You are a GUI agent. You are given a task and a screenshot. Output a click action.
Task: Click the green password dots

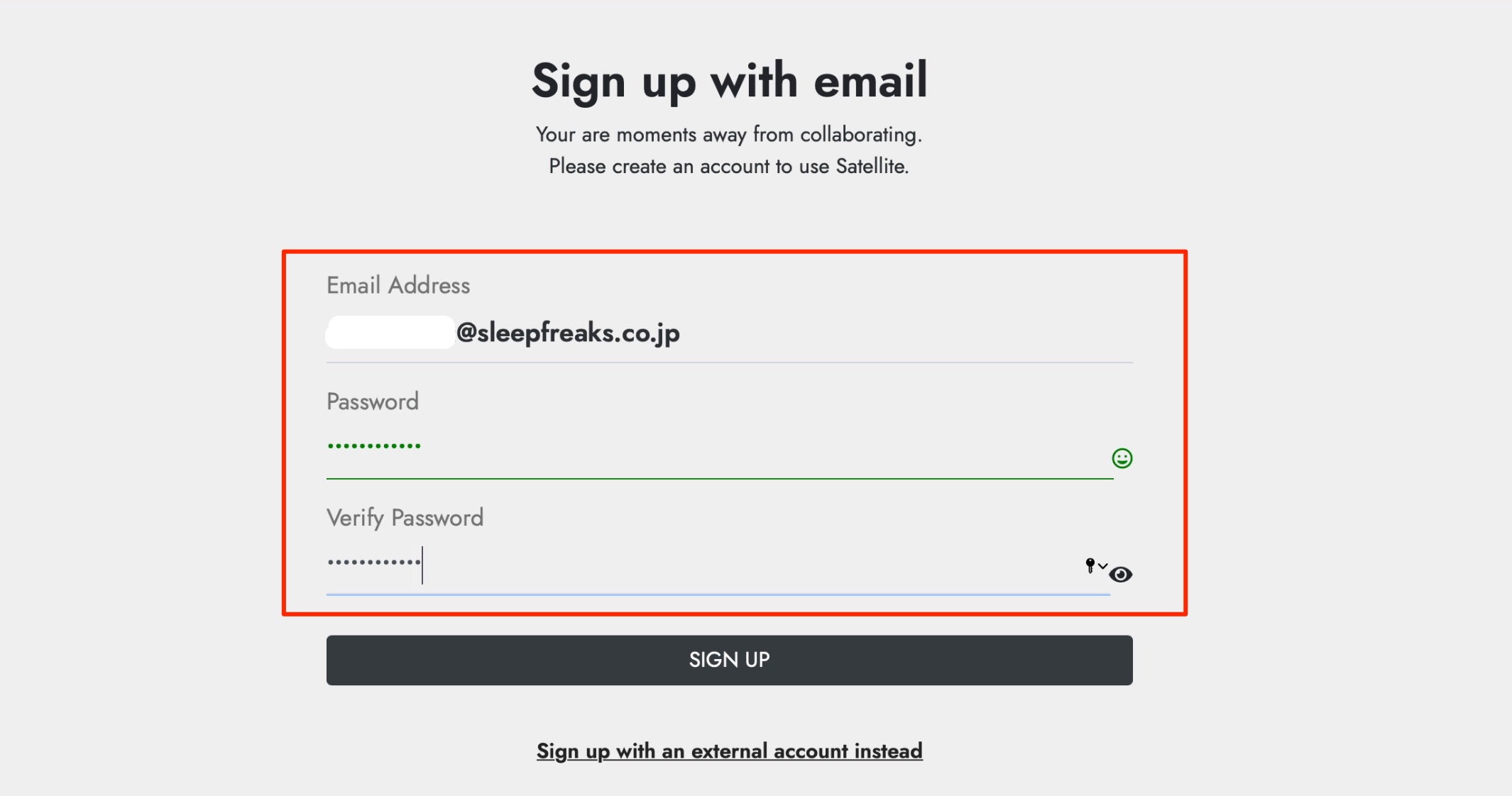(374, 446)
